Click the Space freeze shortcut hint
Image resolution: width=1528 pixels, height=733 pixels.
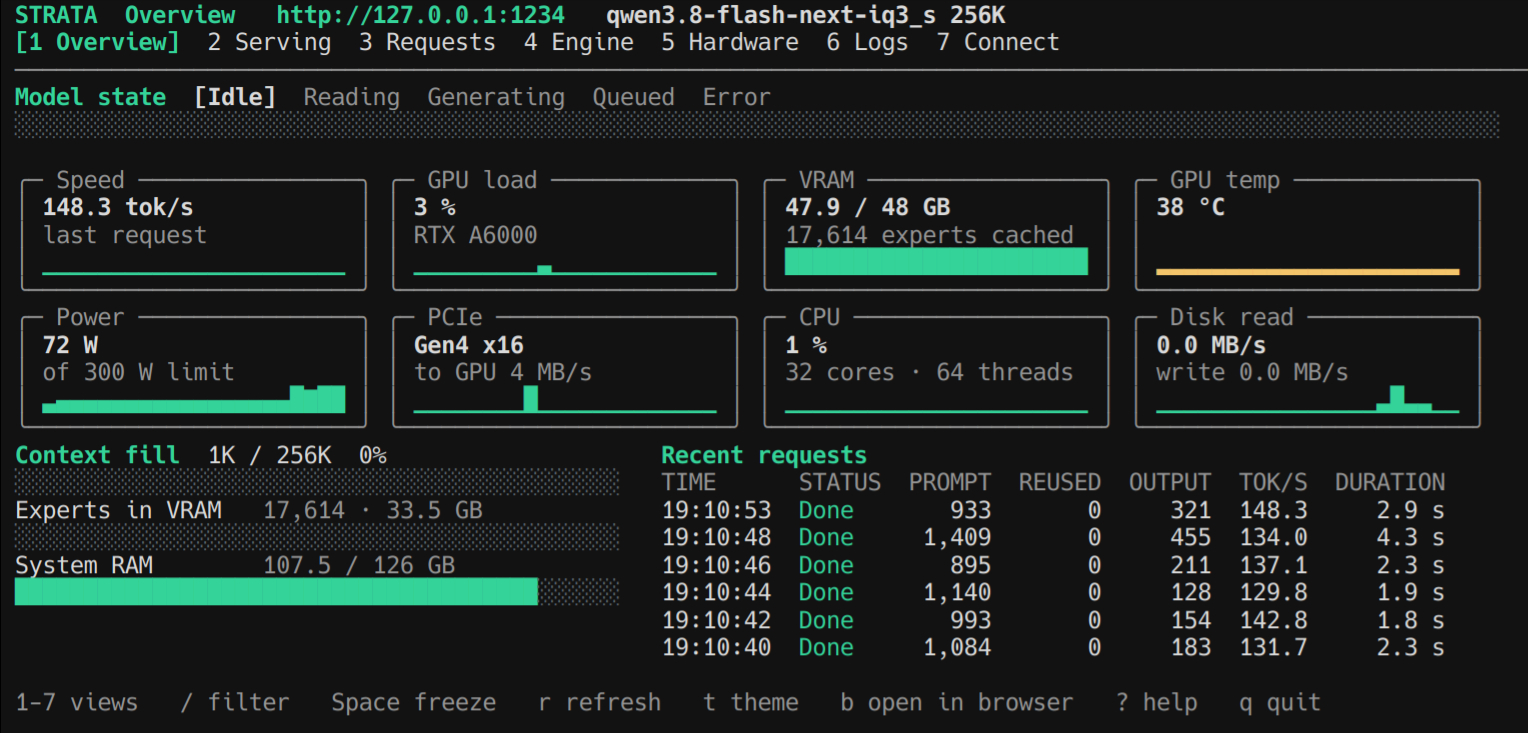(414, 702)
